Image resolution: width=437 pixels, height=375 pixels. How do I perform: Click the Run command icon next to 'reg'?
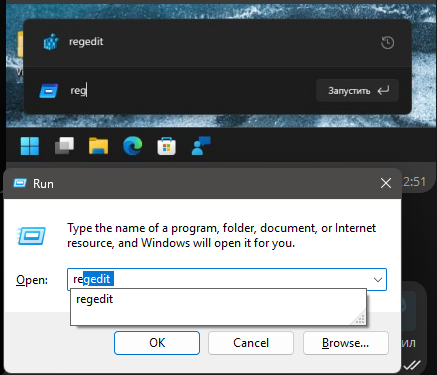(x=49, y=91)
